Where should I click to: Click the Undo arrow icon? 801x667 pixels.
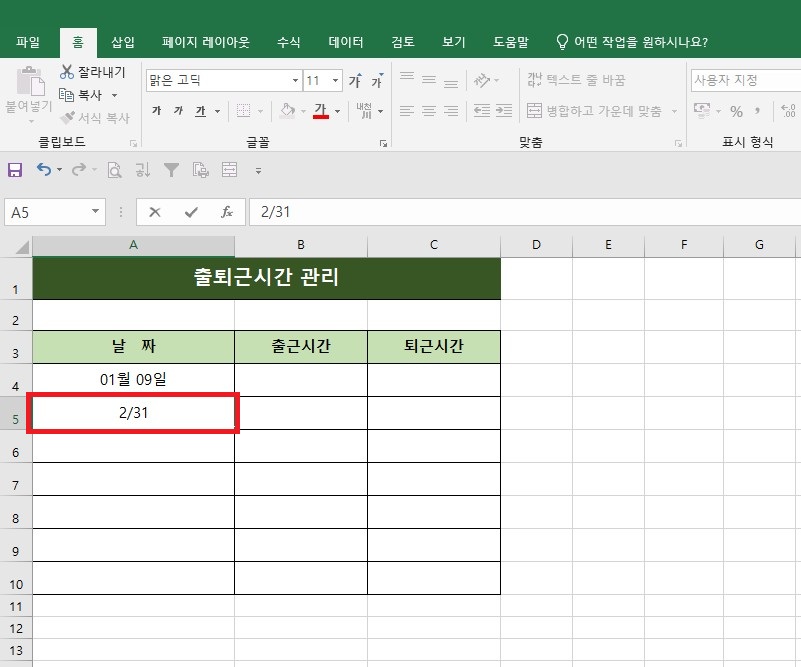[44, 170]
